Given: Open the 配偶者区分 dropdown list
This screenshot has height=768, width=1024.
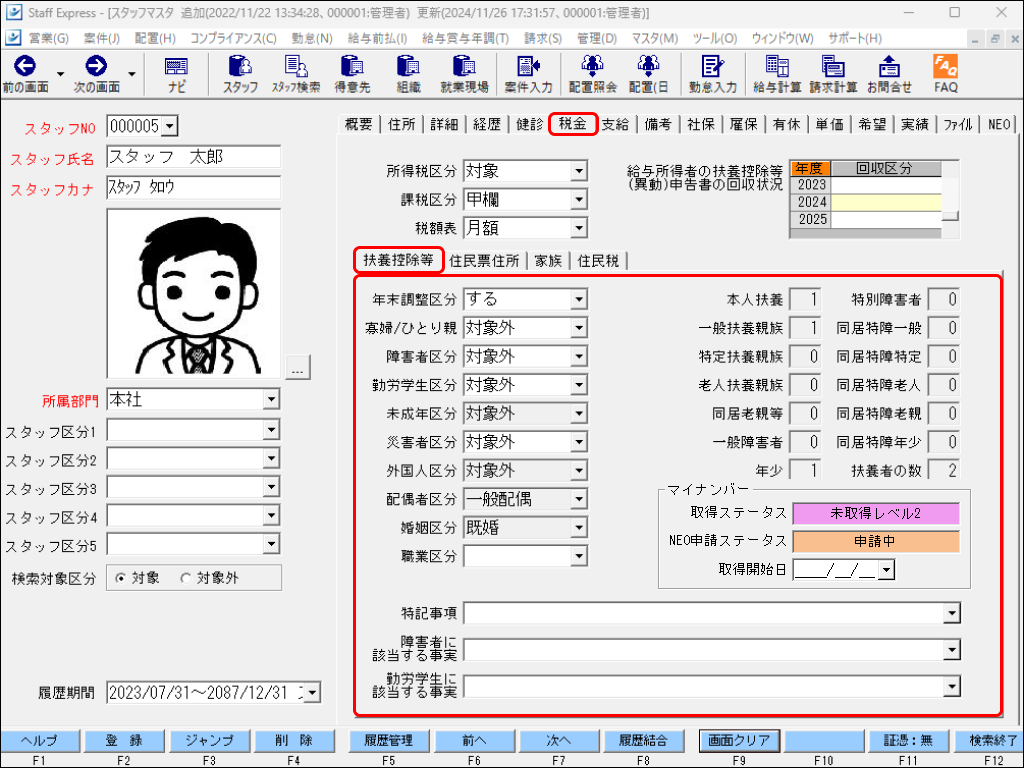Looking at the screenshot, I should pos(578,498).
